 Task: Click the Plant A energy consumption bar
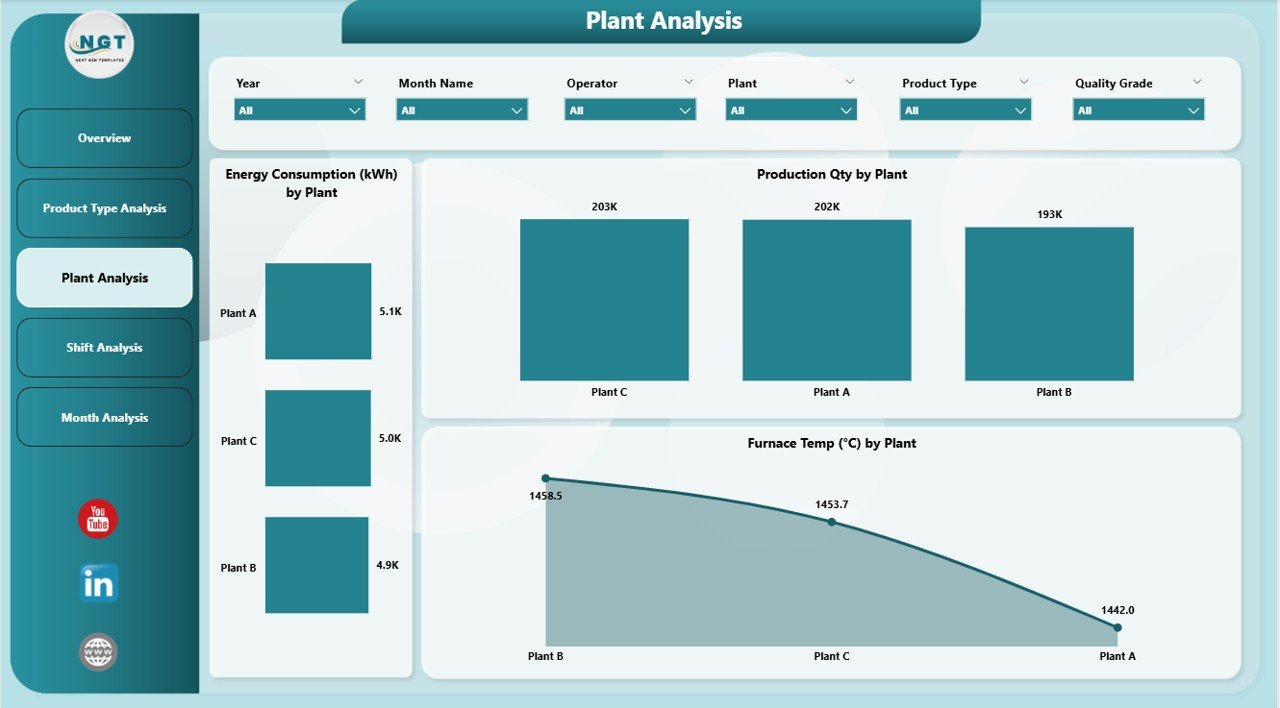(317, 309)
